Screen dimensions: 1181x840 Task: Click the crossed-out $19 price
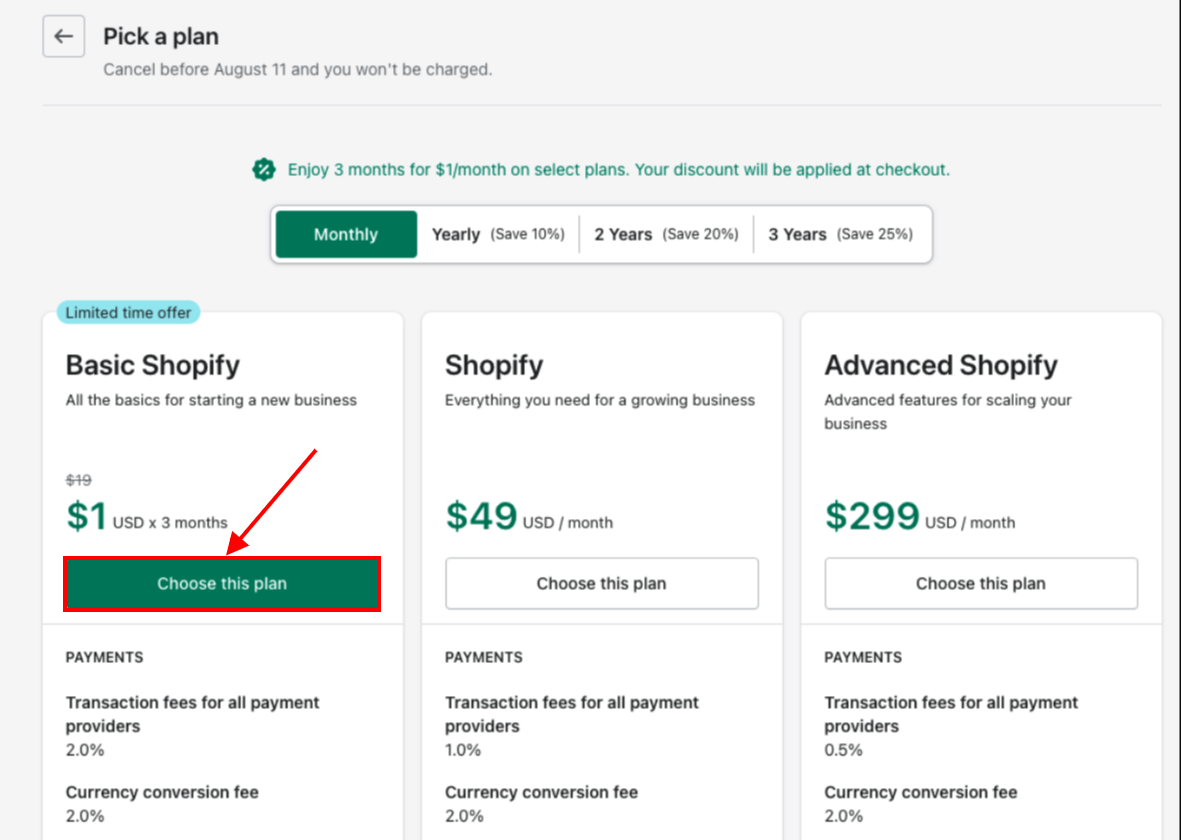[x=78, y=480]
